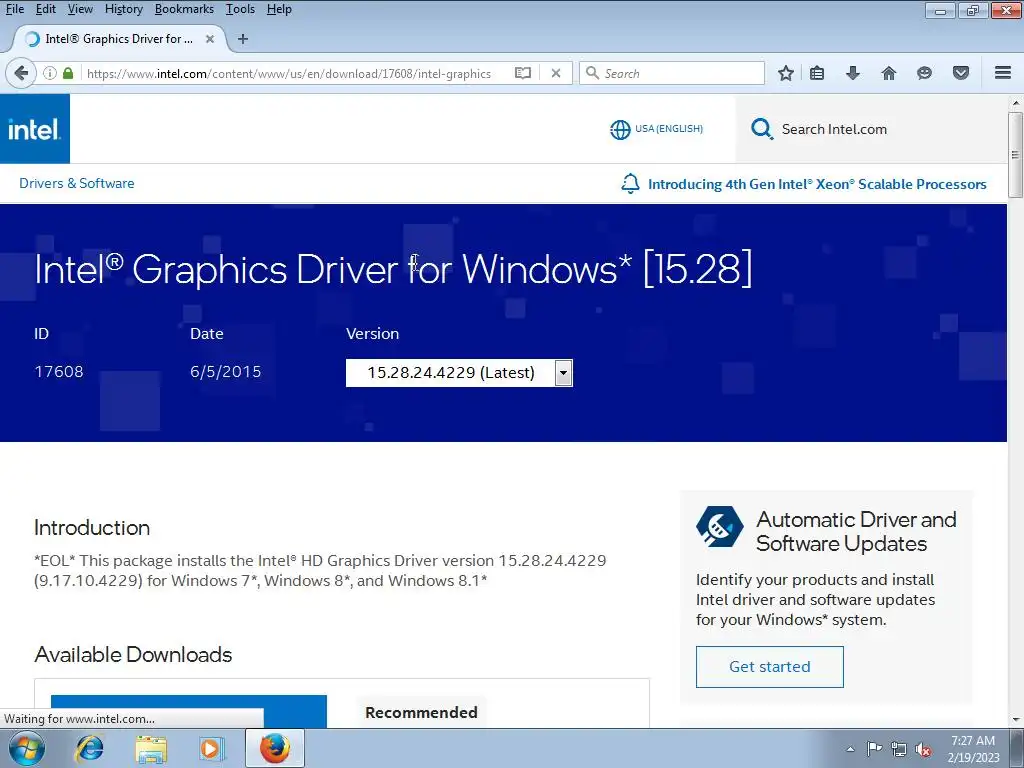The height and width of the screenshot is (768, 1024).
Task: Click the muted speaker volume icon
Action: tap(923, 749)
